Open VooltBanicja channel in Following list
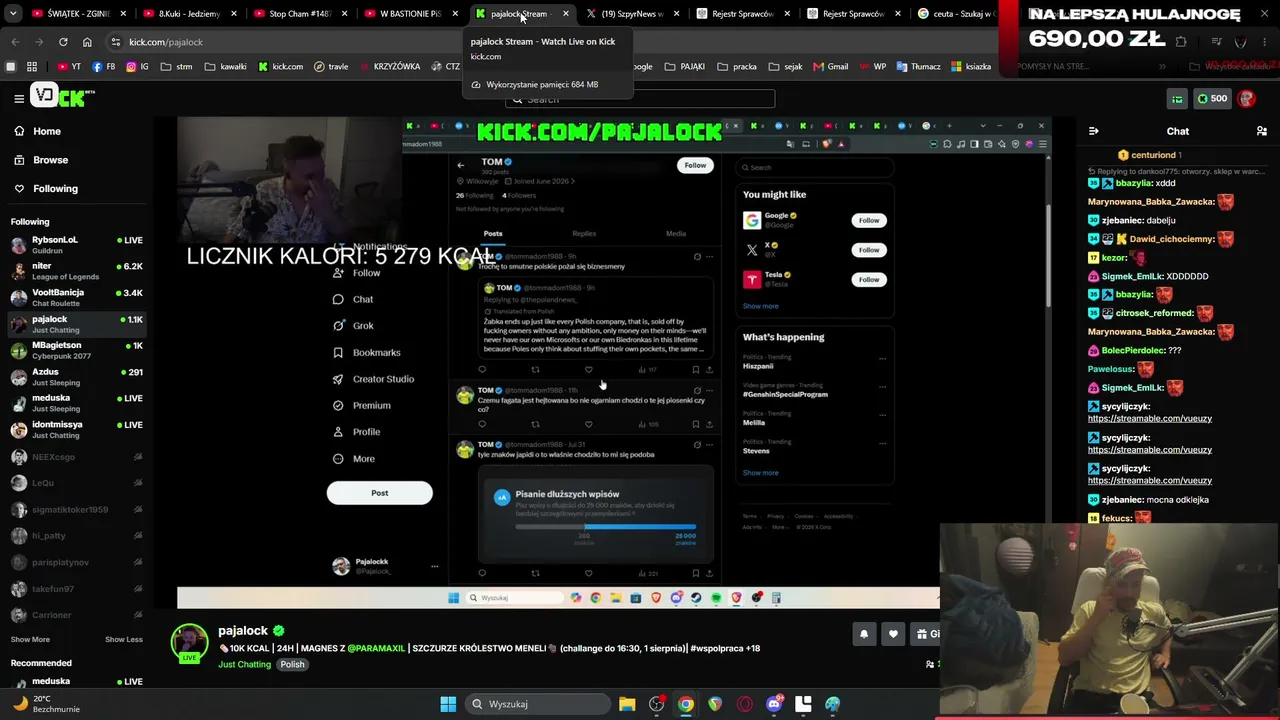The height and width of the screenshot is (720, 1280). tap(77, 297)
